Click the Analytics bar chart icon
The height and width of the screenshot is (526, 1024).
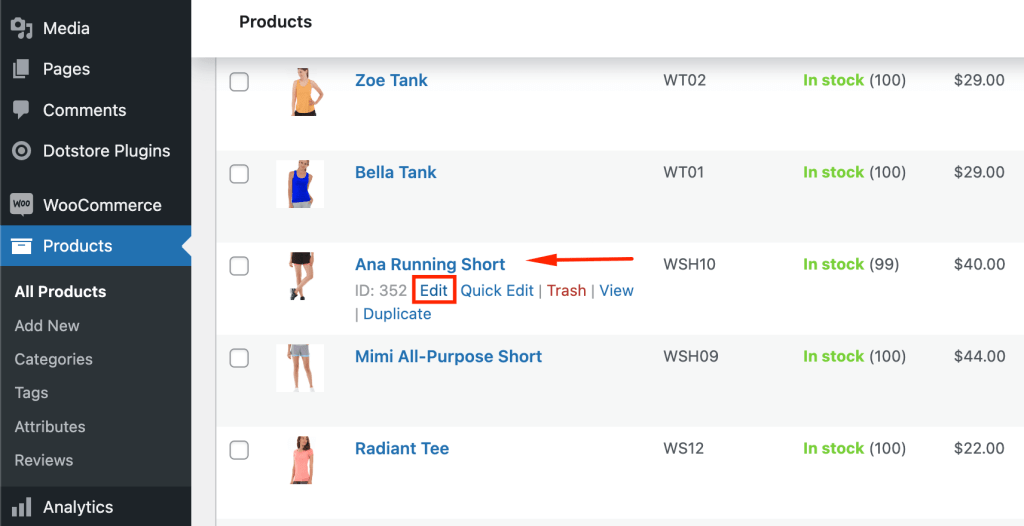coord(22,507)
